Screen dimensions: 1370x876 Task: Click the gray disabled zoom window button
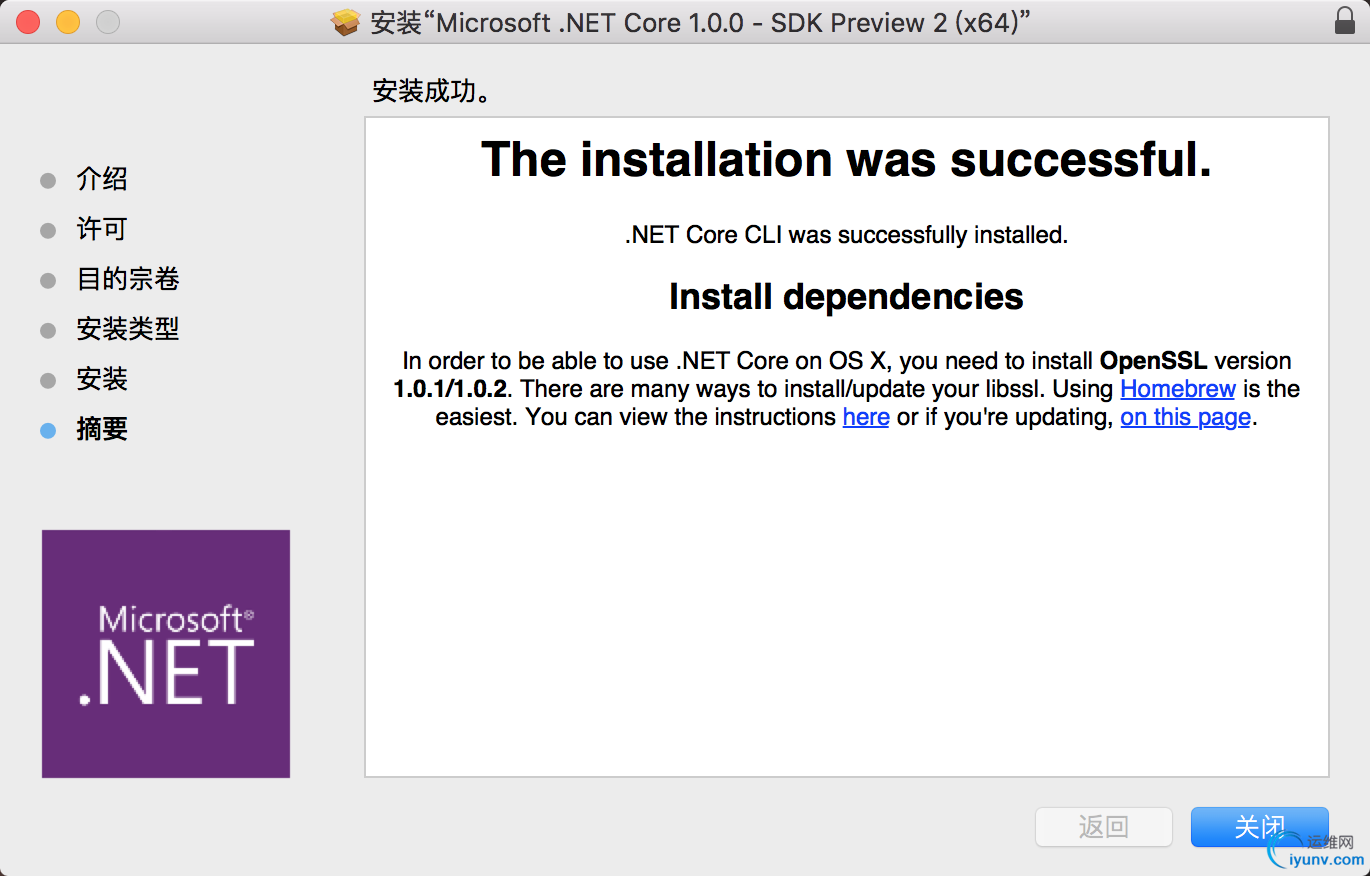(107, 22)
